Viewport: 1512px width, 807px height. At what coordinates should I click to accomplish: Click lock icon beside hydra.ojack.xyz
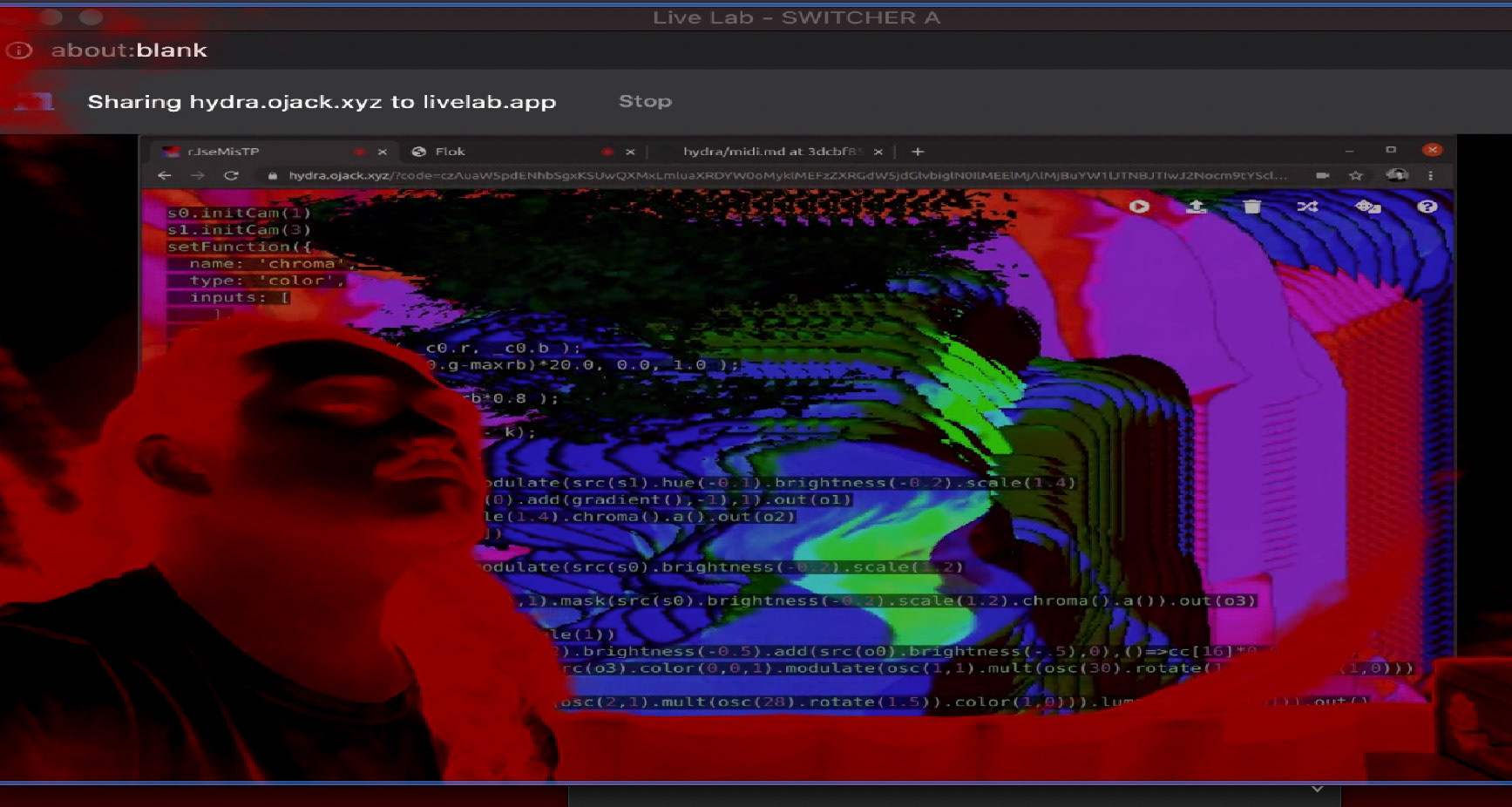coord(273,175)
